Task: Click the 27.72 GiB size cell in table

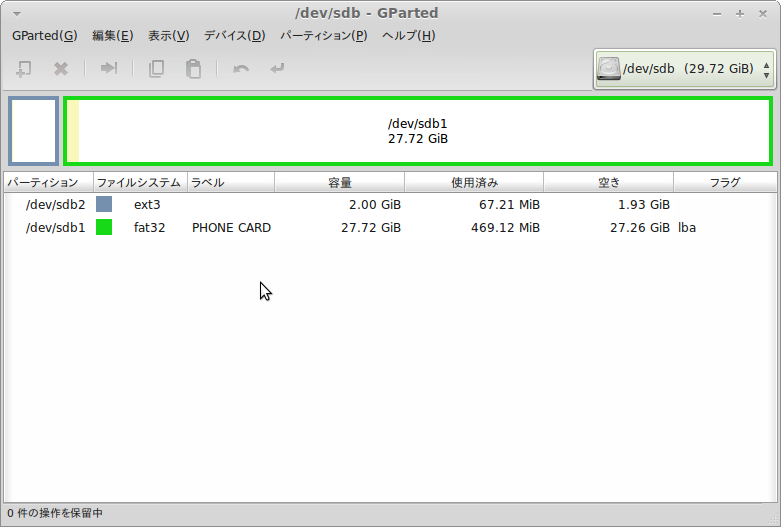Action: [371, 228]
